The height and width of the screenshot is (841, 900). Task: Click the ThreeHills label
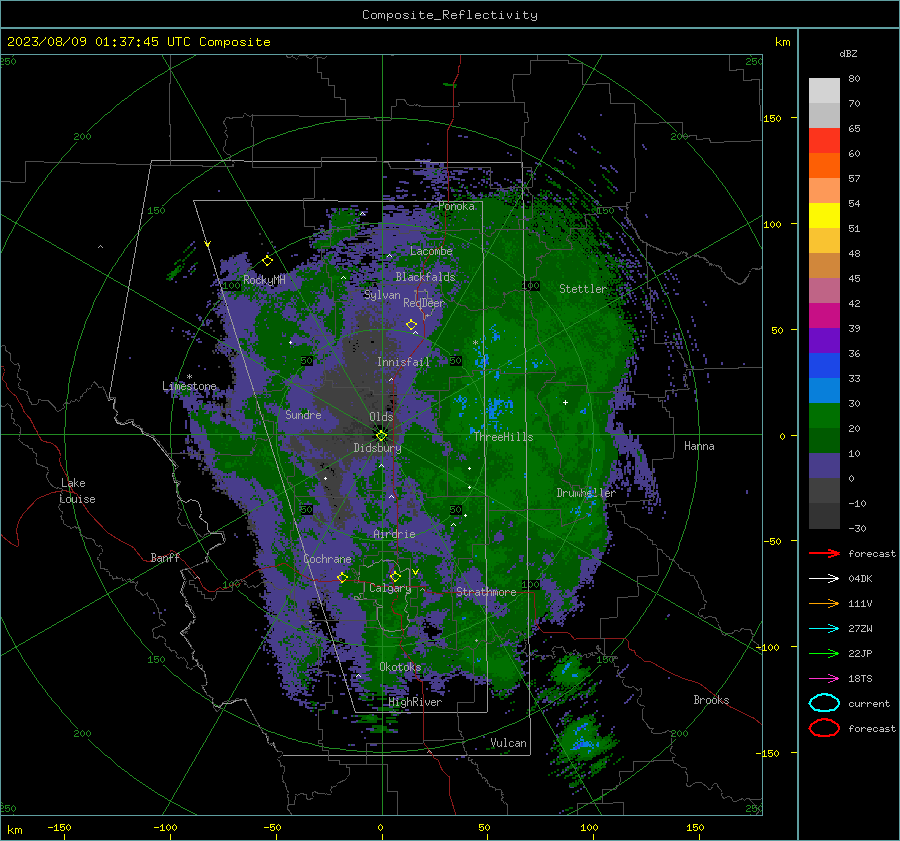click(x=503, y=436)
